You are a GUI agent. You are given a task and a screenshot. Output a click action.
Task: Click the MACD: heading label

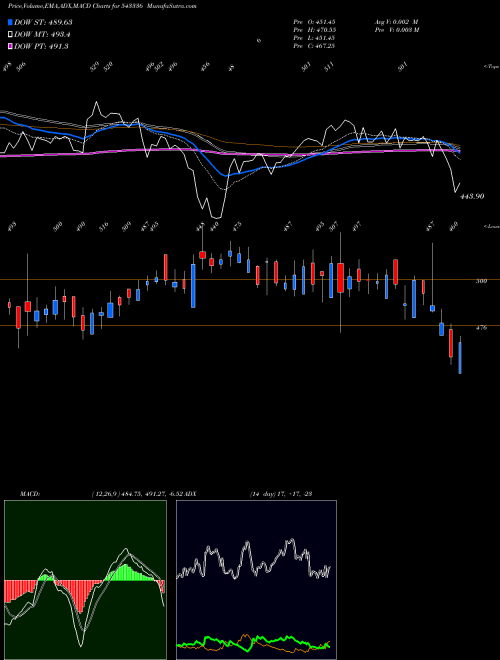30,494
